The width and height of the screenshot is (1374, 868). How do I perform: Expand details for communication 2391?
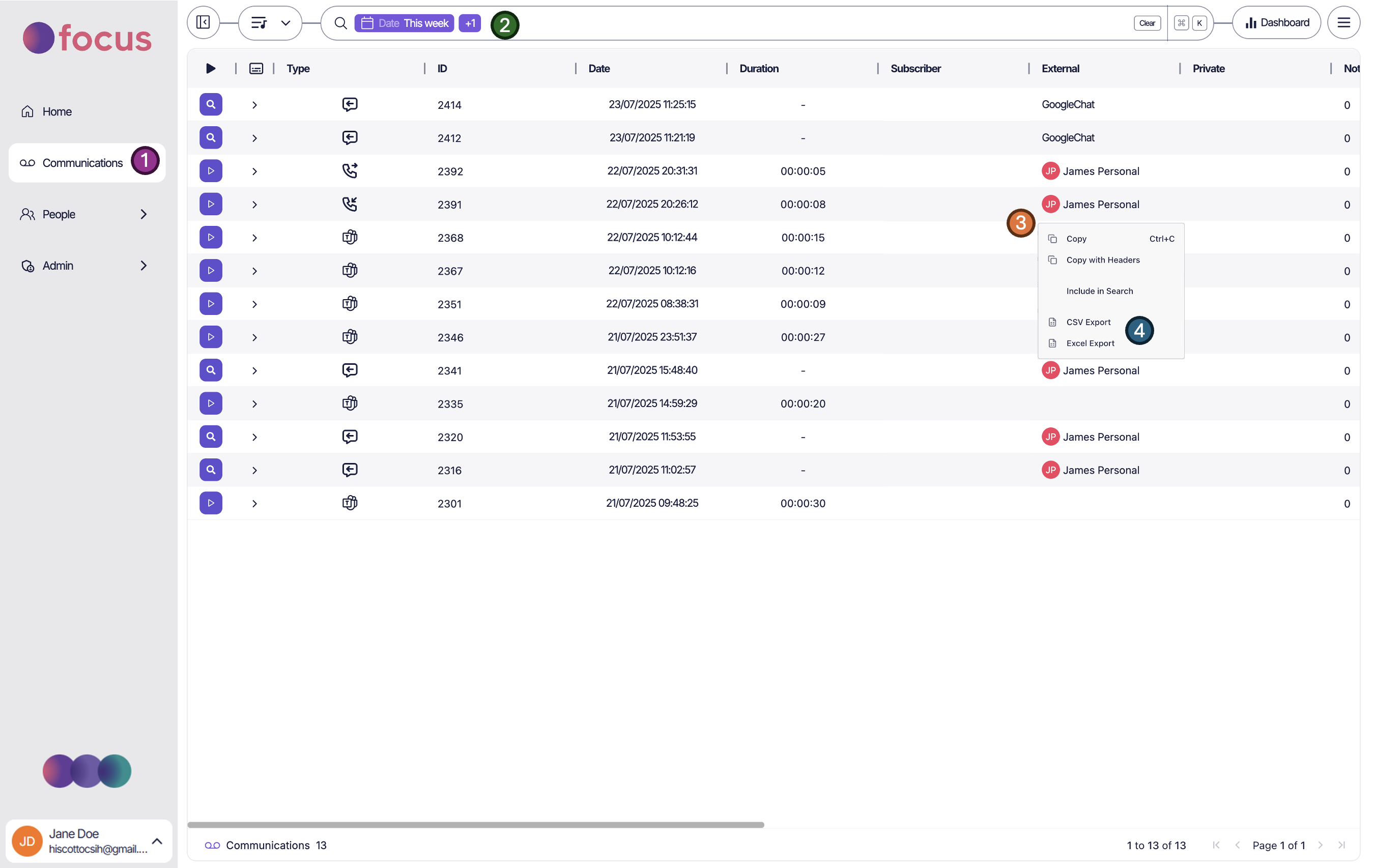(x=254, y=204)
